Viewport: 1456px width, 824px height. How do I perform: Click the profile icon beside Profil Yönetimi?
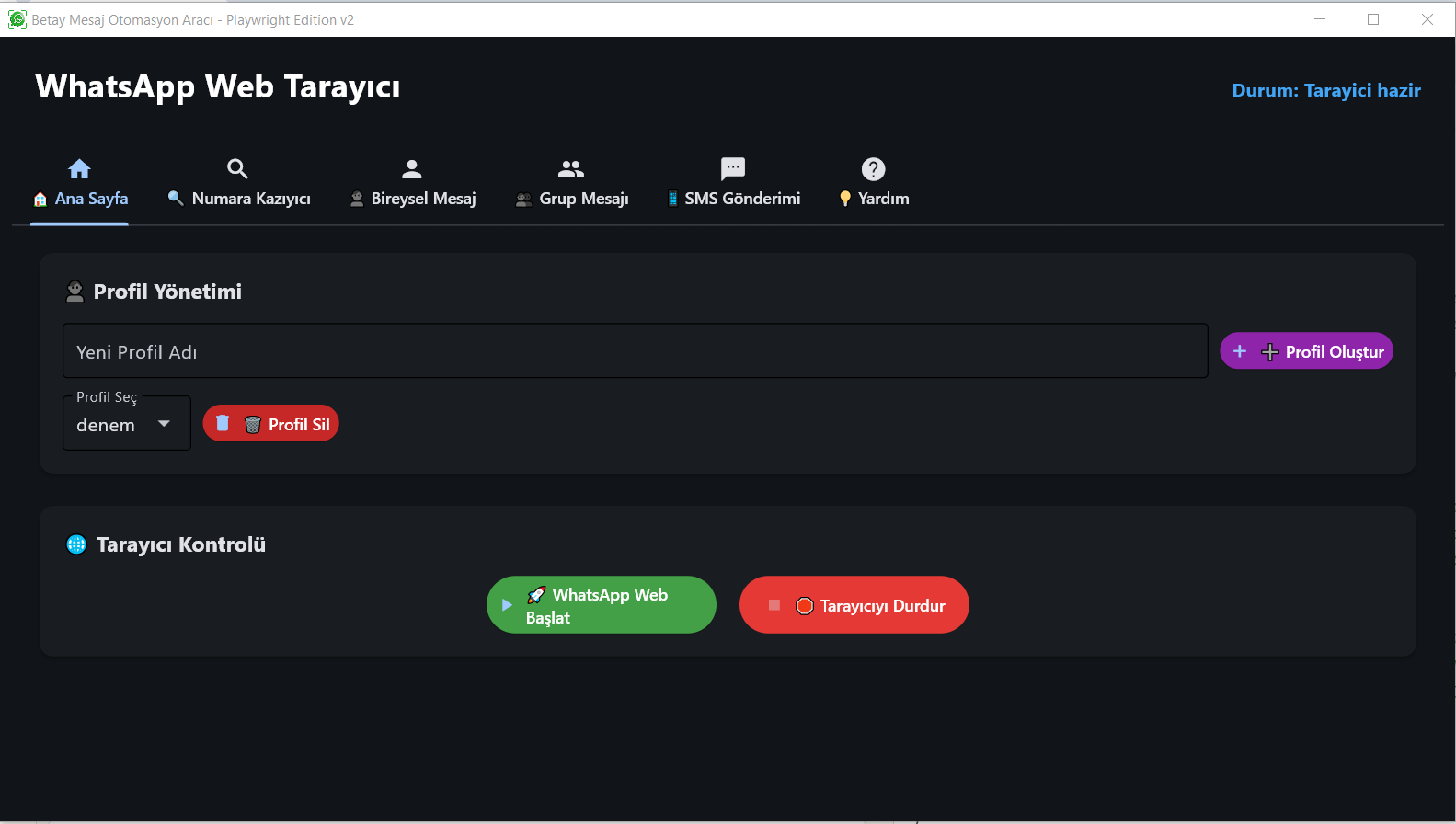[x=75, y=292]
